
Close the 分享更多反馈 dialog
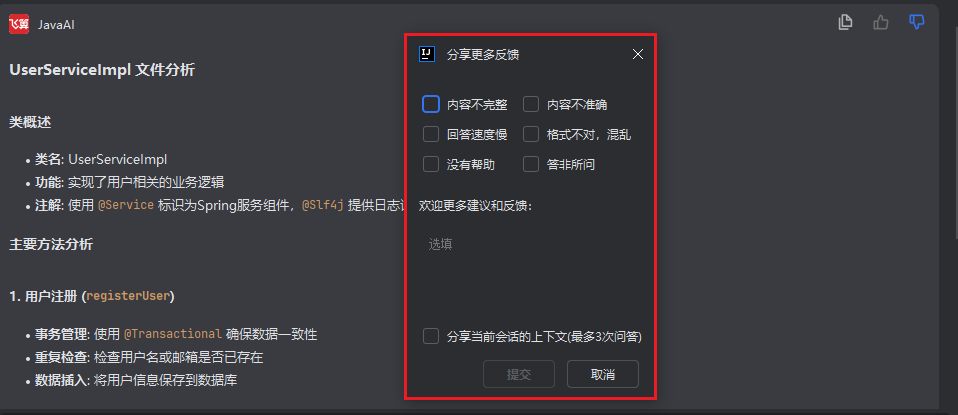[638, 54]
